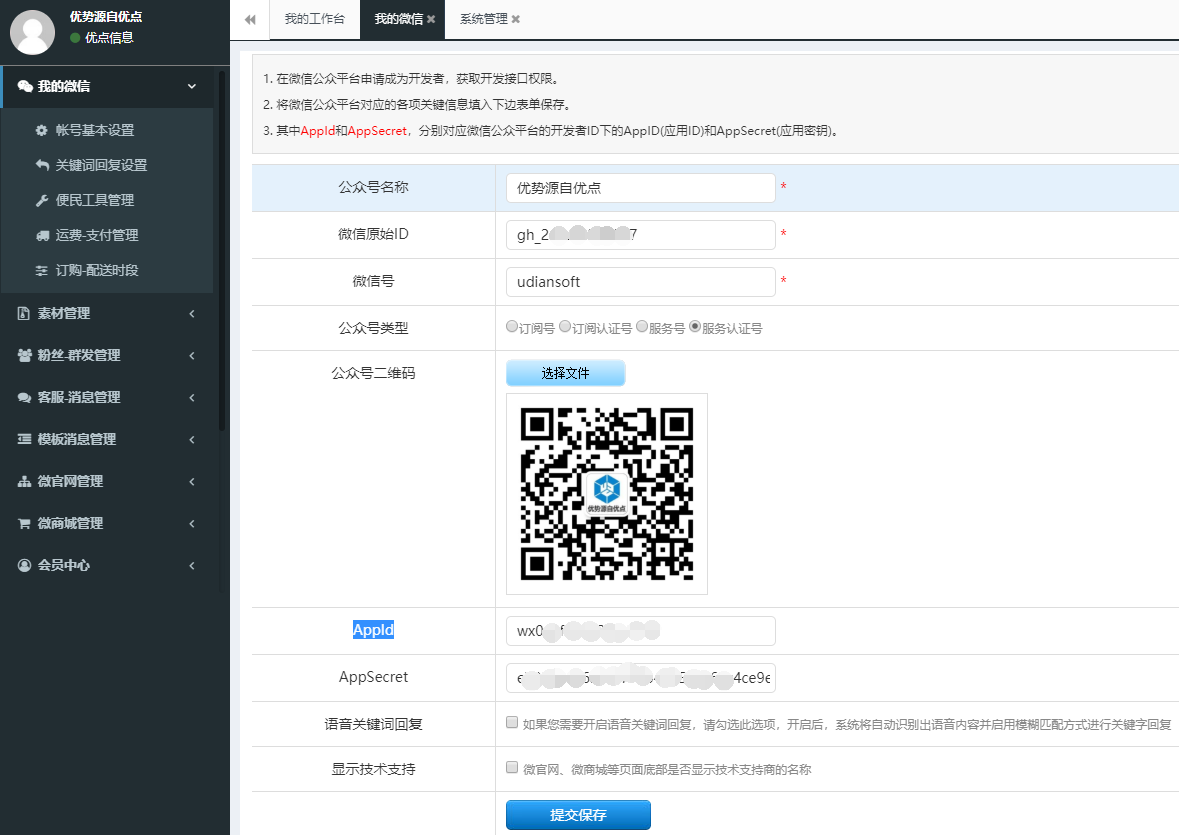Close the 系统管理 tab with its x

coord(516,20)
